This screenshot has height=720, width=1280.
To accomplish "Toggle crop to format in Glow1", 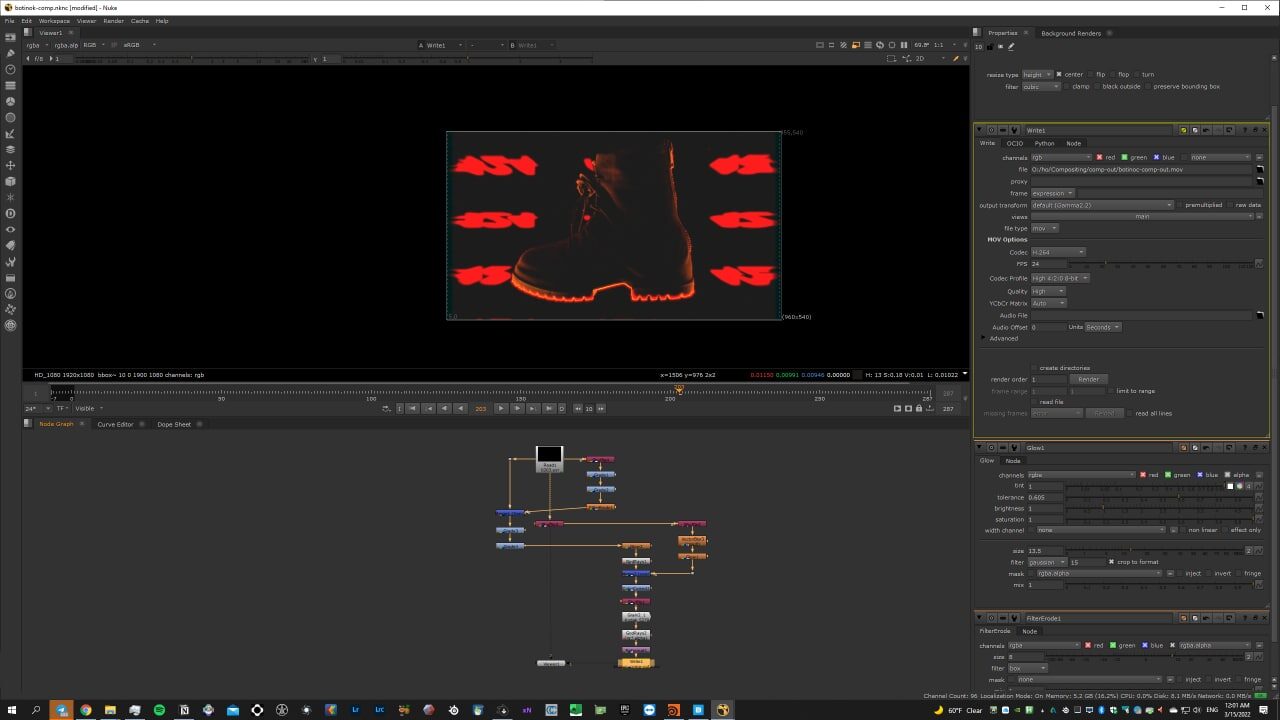I will 1111,562.
